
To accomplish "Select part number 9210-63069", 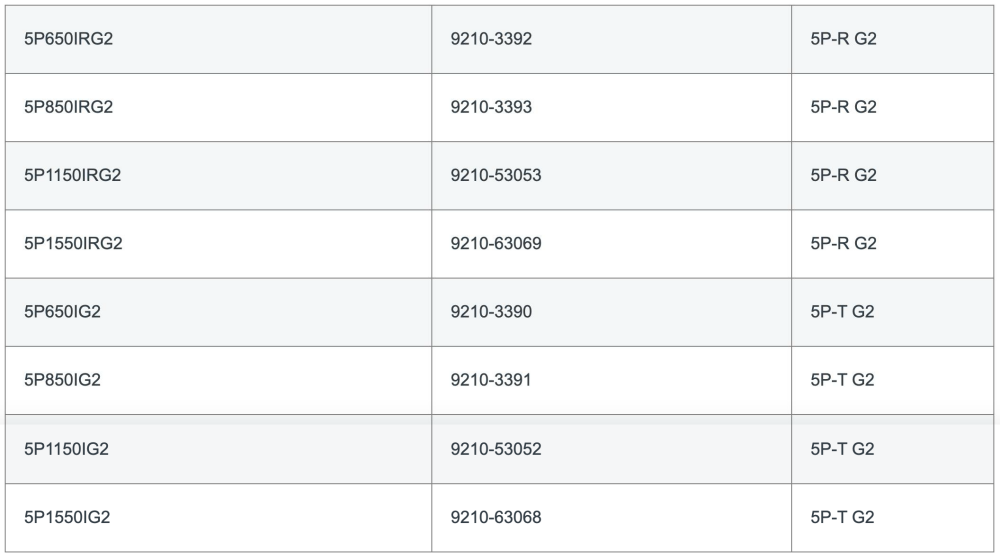I will click(x=496, y=244).
